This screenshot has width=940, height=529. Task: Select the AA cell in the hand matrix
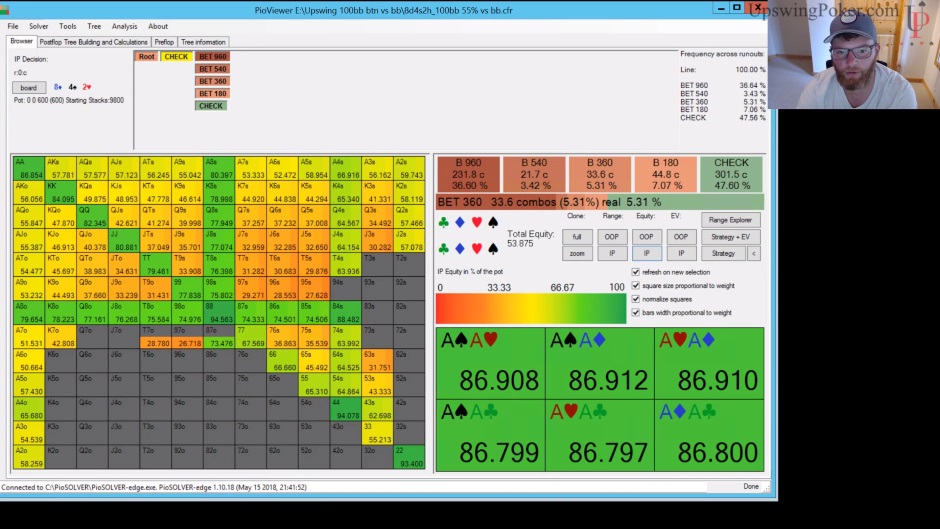(x=29, y=169)
